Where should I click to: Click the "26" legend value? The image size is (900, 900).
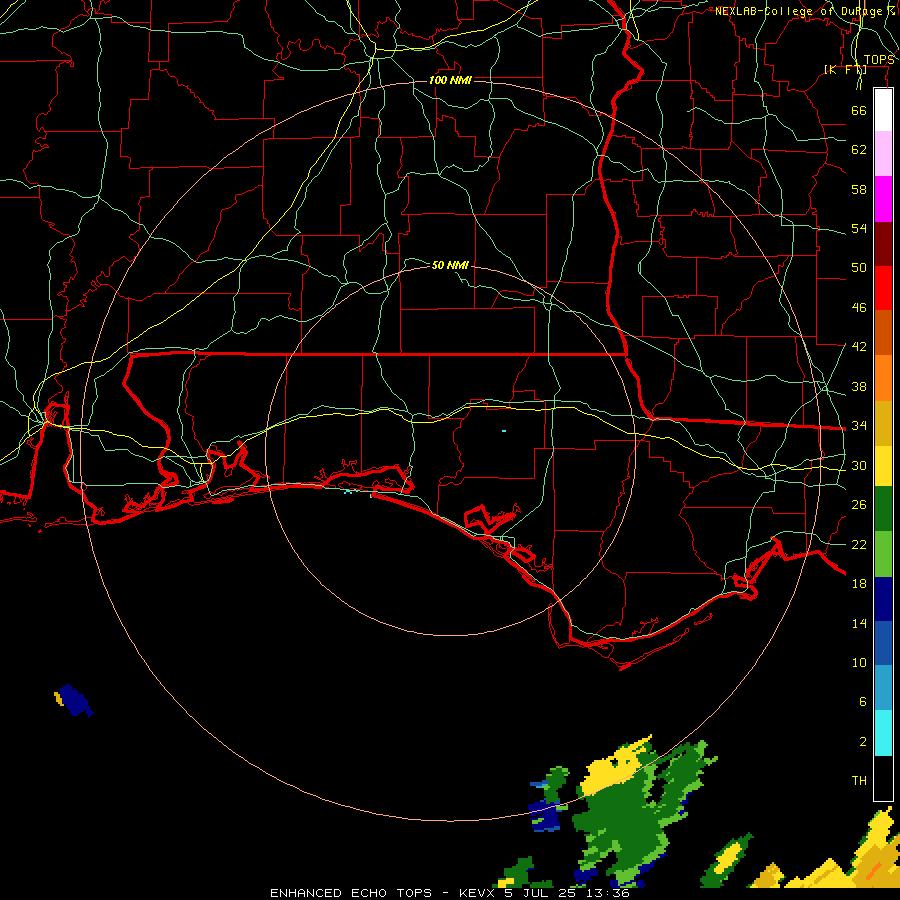click(859, 505)
